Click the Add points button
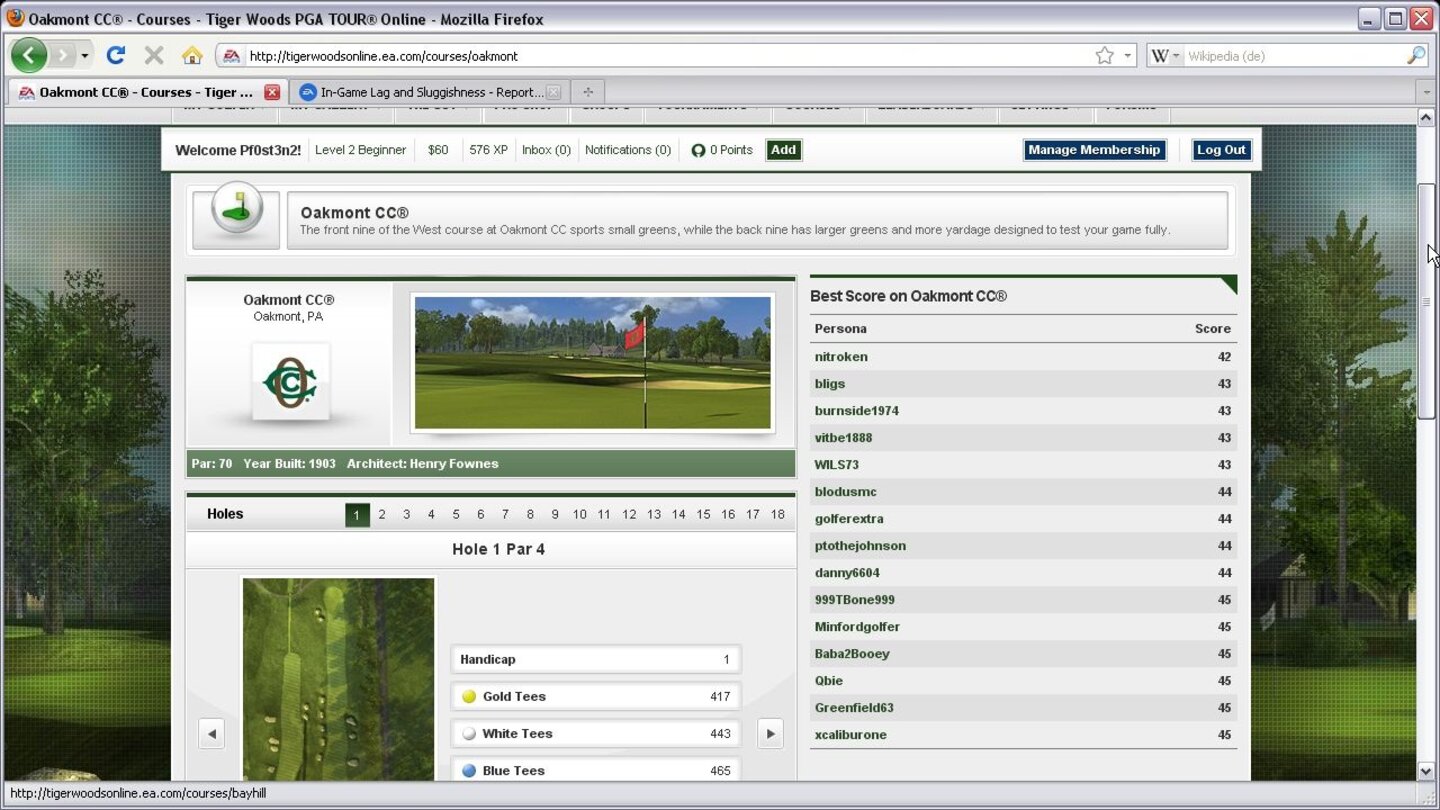This screenshot has width=1440, height=810. [x=784, y=150]
